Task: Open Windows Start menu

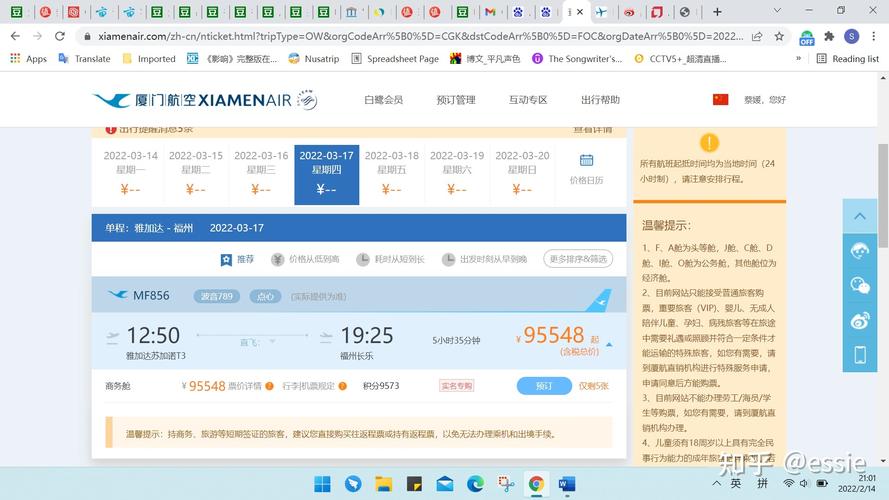Action: point(322,484)
